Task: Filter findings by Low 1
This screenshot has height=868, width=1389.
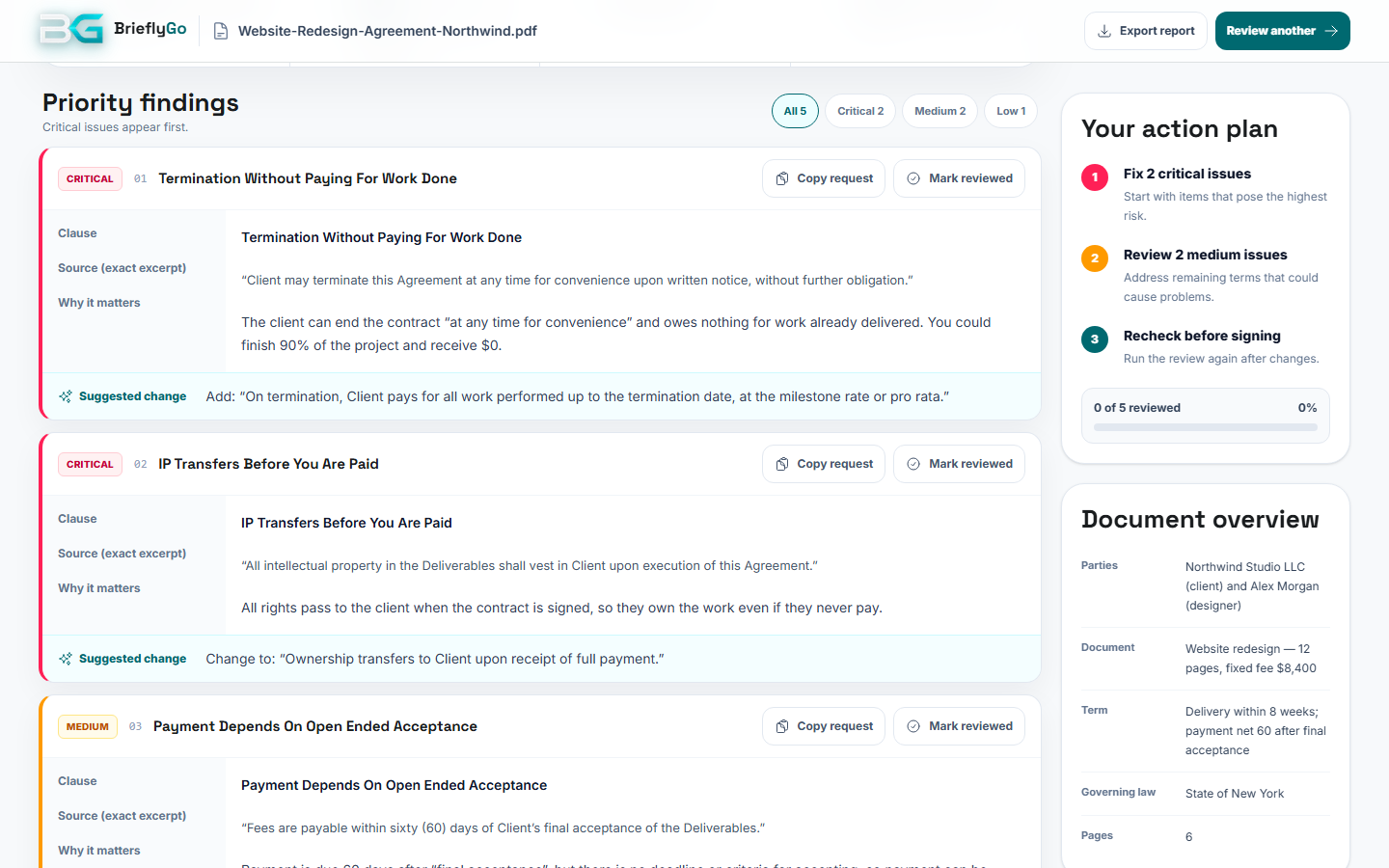Action: pos(1011,111)
